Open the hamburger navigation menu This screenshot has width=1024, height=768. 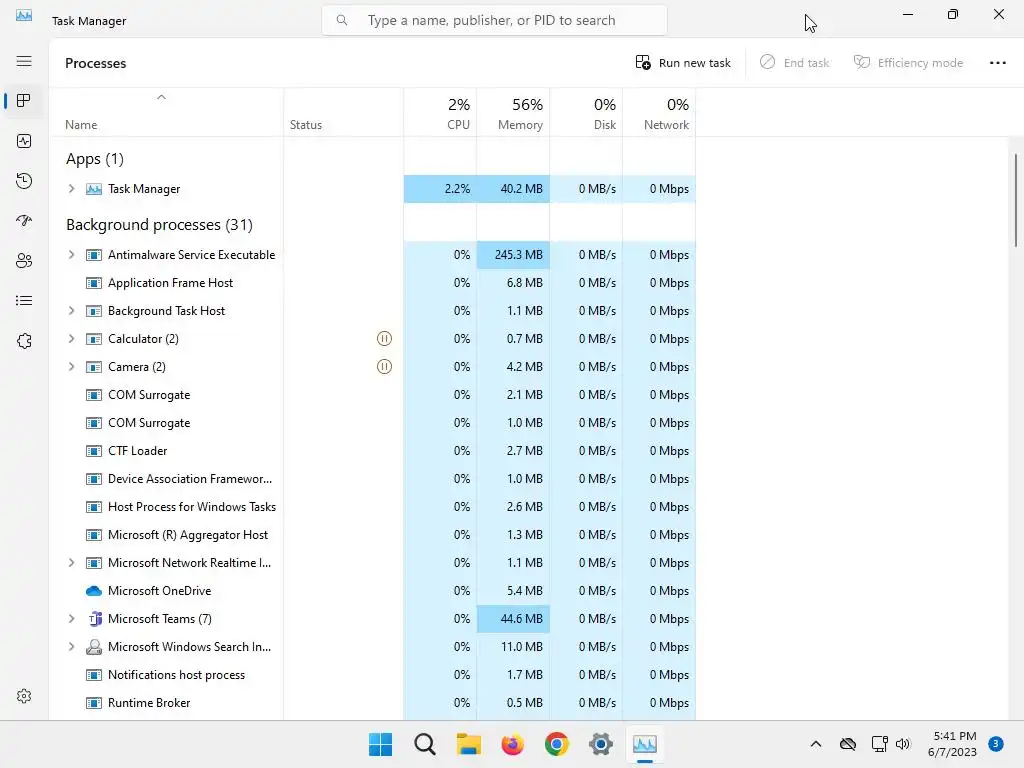coord(24,61)
